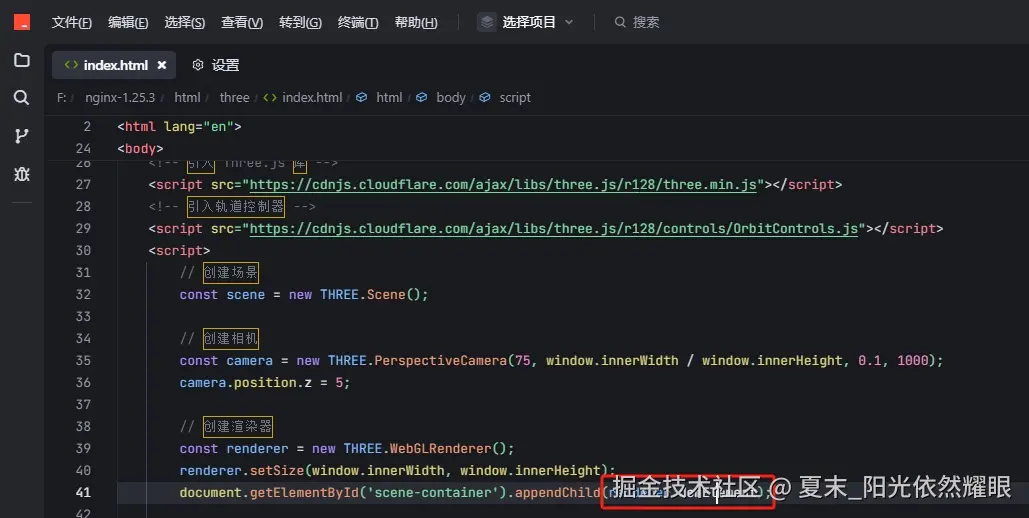Open the source control branch icon
Screen dimensions: 1029x518
click(21, 136)
